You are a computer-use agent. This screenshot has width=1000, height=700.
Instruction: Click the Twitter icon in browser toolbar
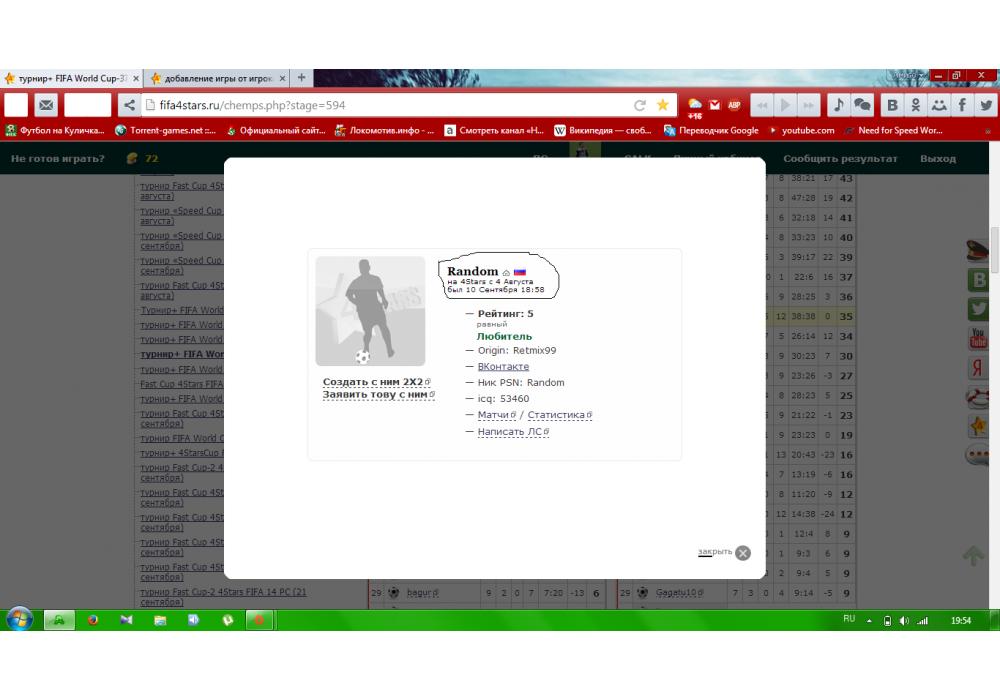(x=986, y=105)
